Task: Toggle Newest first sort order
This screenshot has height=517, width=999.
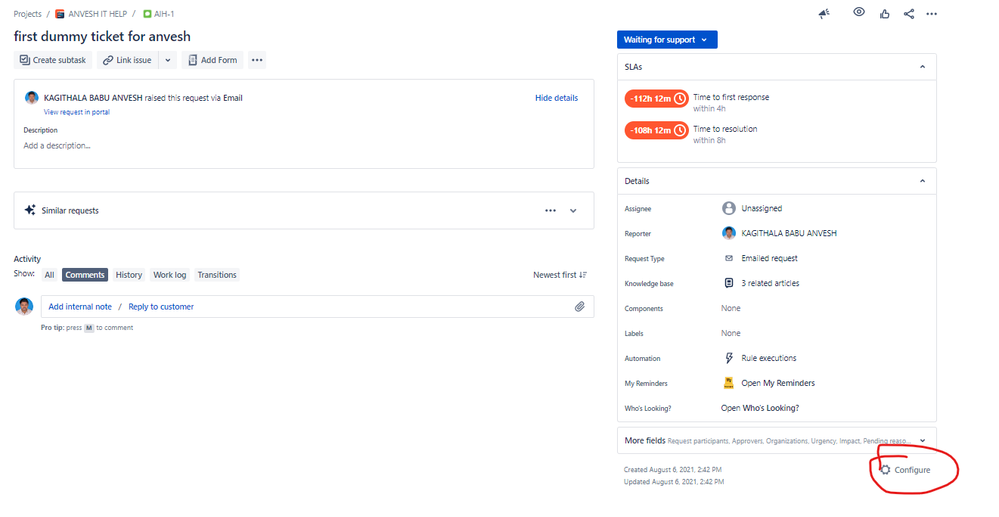Action: point(560,275)
